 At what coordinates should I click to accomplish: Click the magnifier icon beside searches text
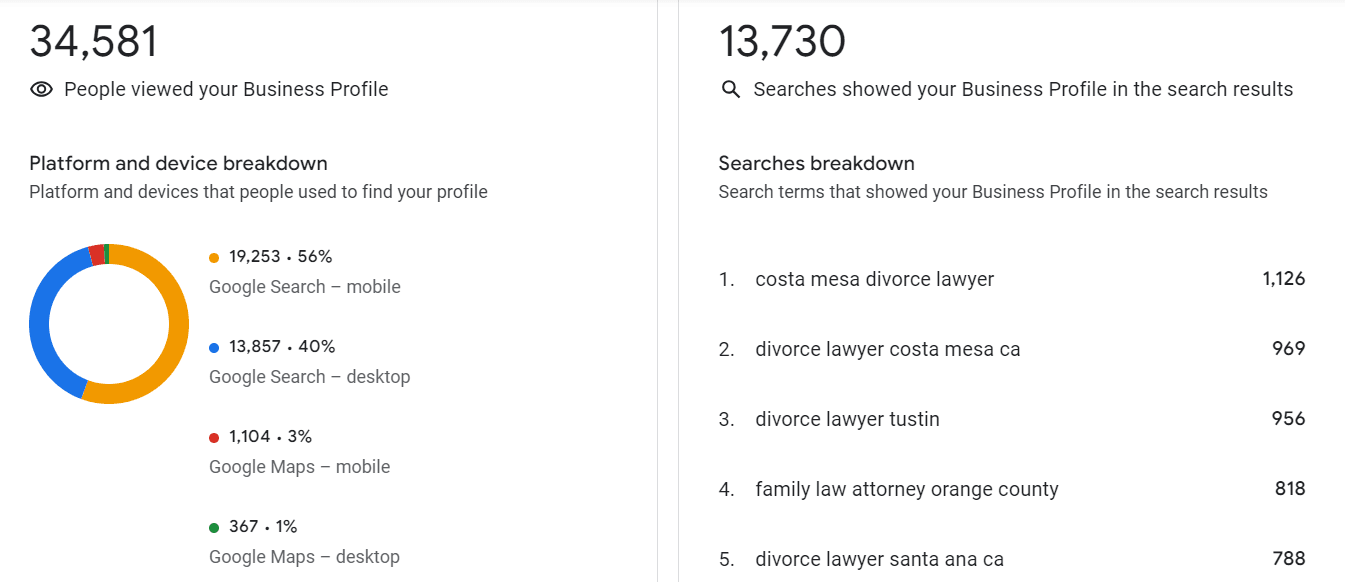click(x=731, y=90)
